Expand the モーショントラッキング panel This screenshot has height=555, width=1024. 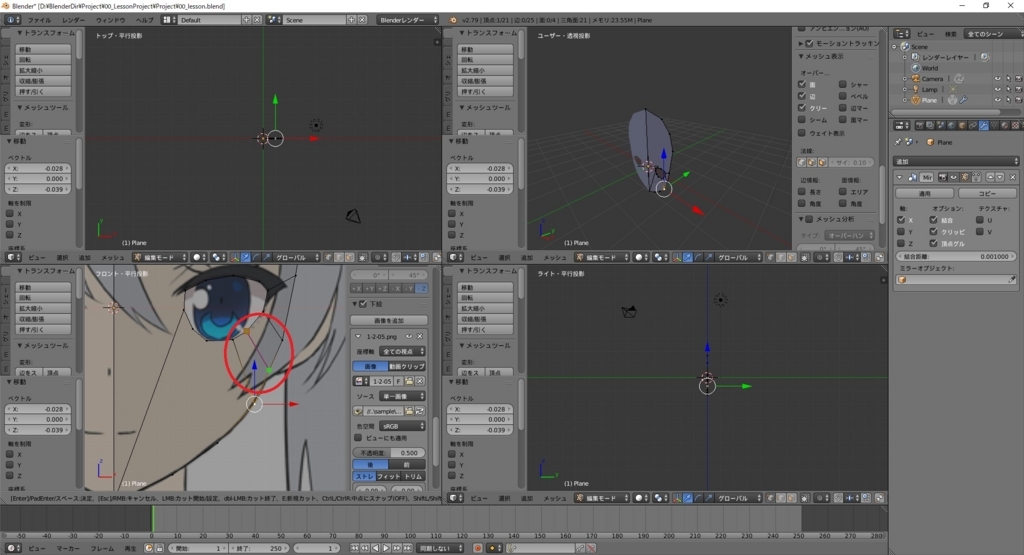point(801,44)
